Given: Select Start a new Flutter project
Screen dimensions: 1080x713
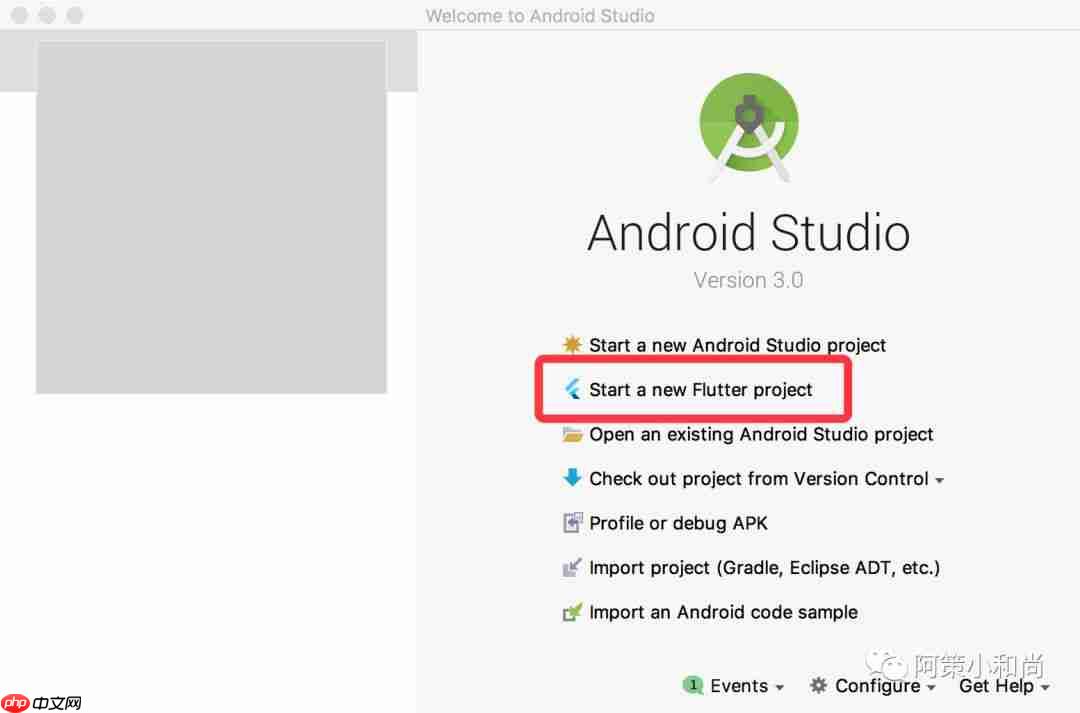Looking at the screenshot, I should (x=700, y=389).
